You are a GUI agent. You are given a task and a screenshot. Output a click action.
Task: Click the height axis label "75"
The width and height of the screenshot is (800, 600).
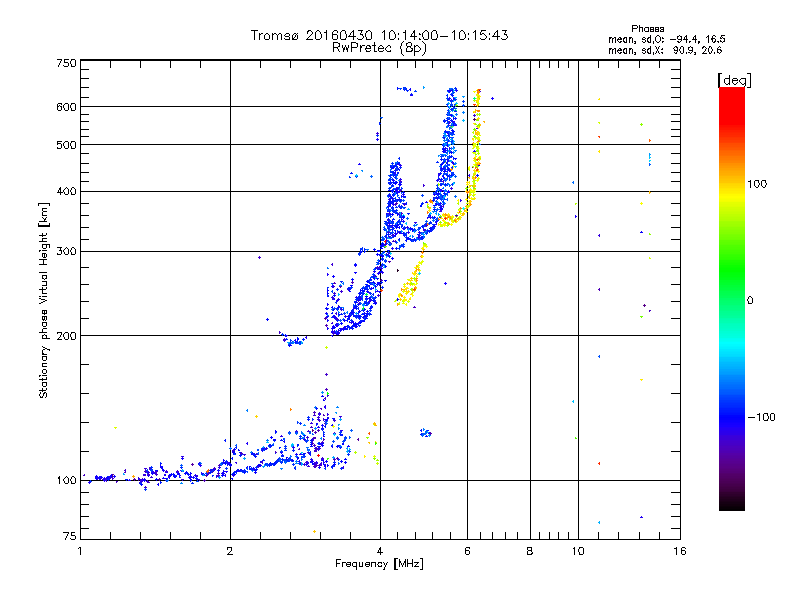pyautogui.click(x=69, y=536)
